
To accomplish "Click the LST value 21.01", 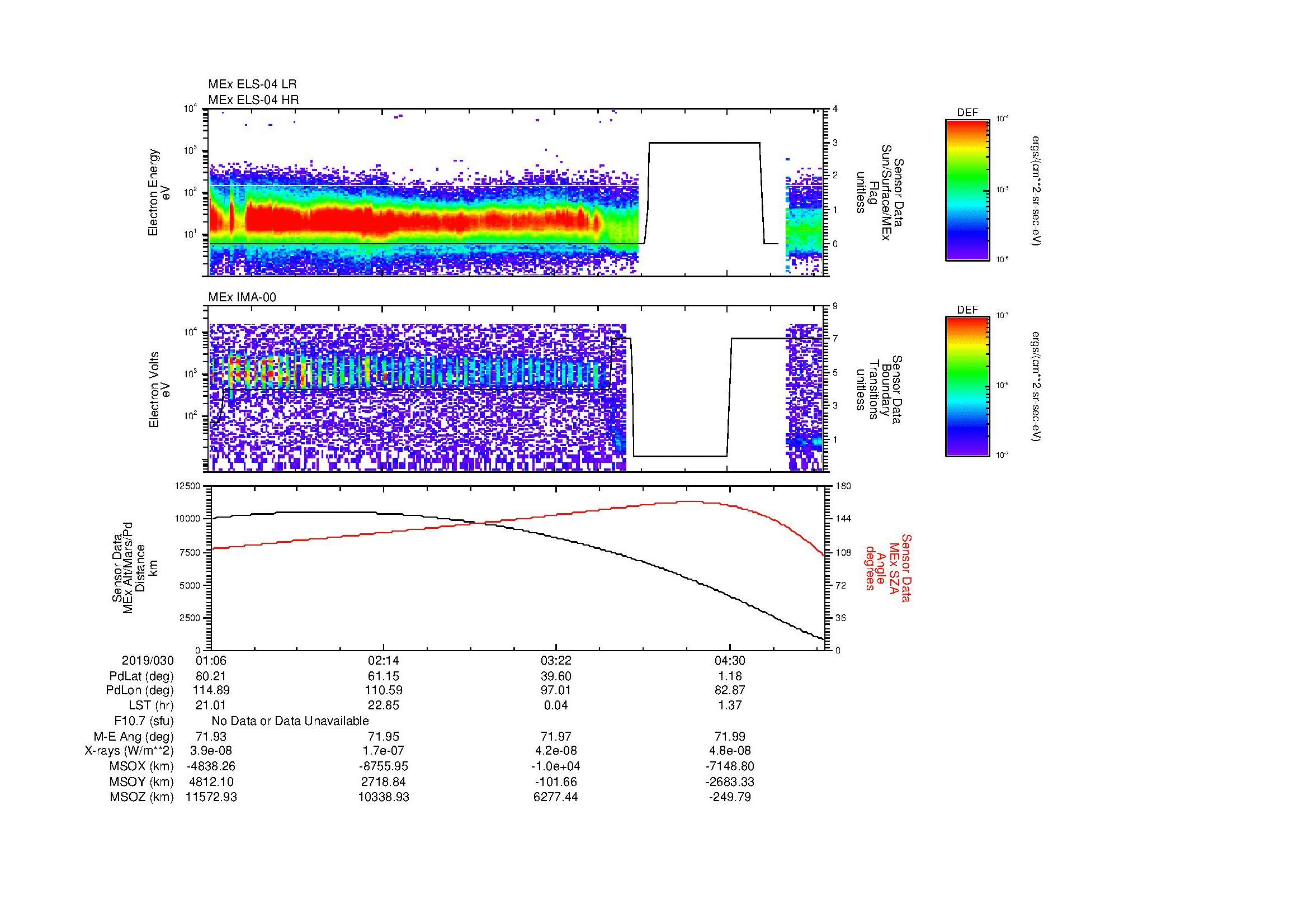I will tap(211, 705).
